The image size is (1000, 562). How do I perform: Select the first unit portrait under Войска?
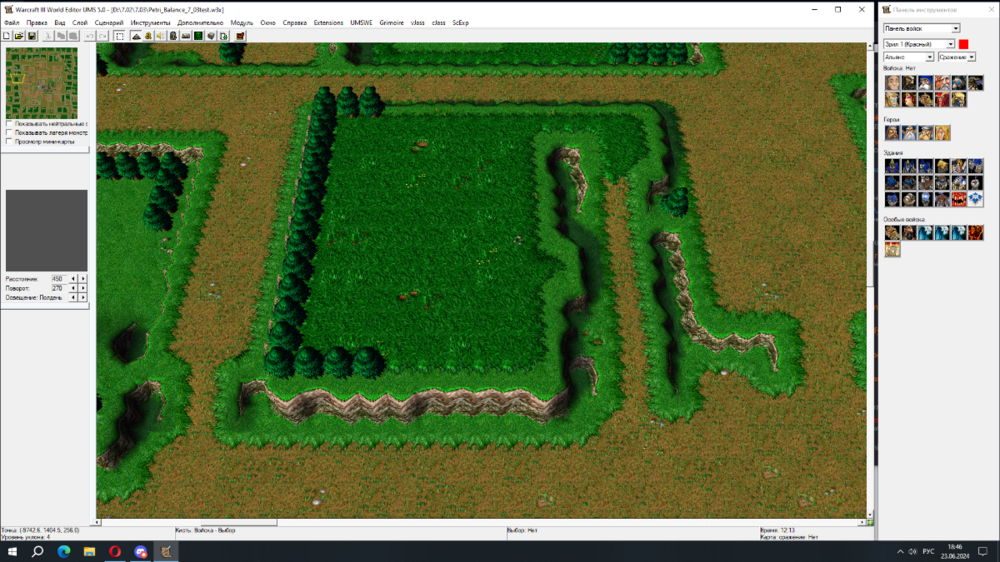click(x=892, y=83)
